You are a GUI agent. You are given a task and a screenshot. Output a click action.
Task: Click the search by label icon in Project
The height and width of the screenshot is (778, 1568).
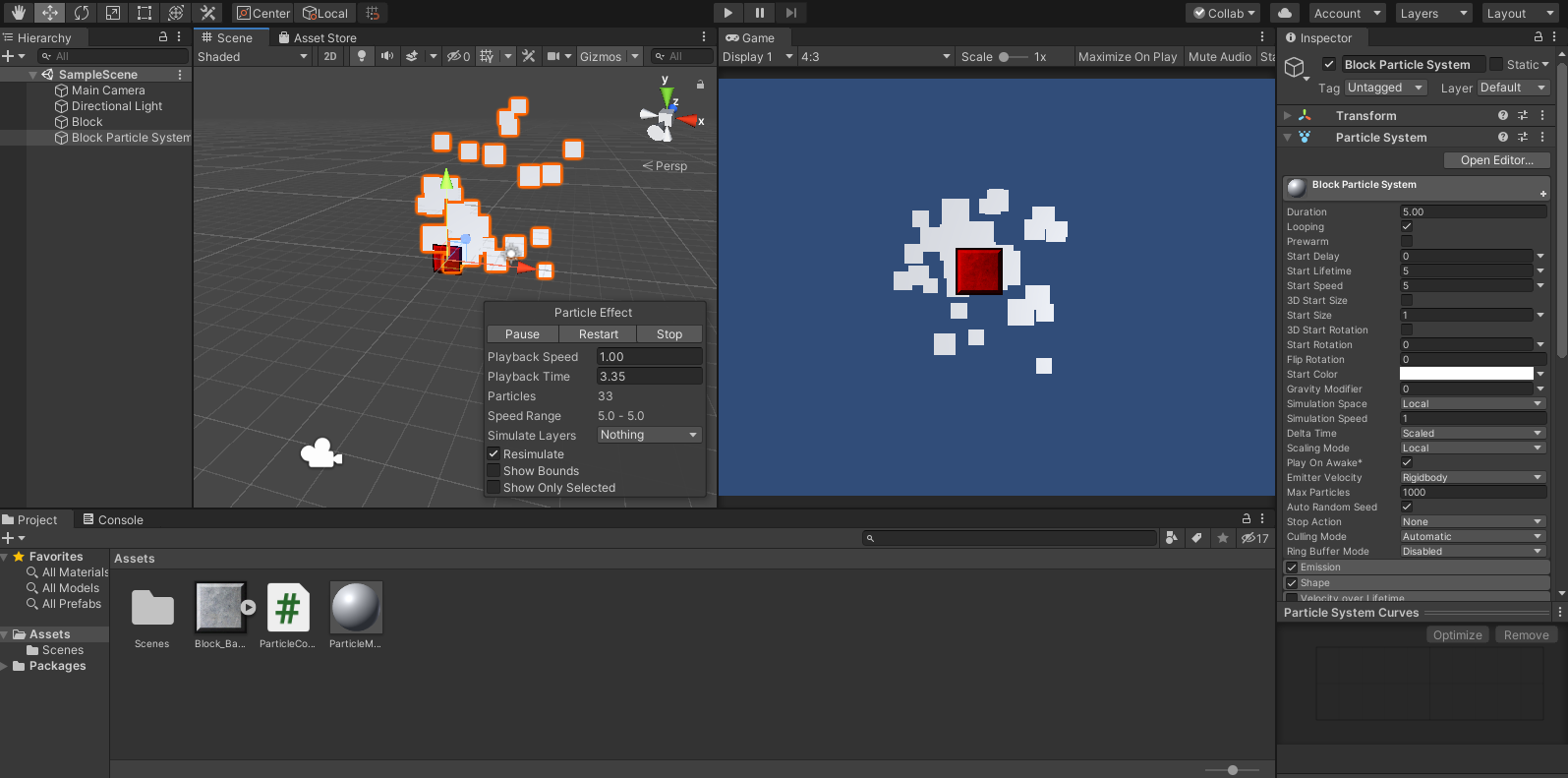[x=1196, y=538]
